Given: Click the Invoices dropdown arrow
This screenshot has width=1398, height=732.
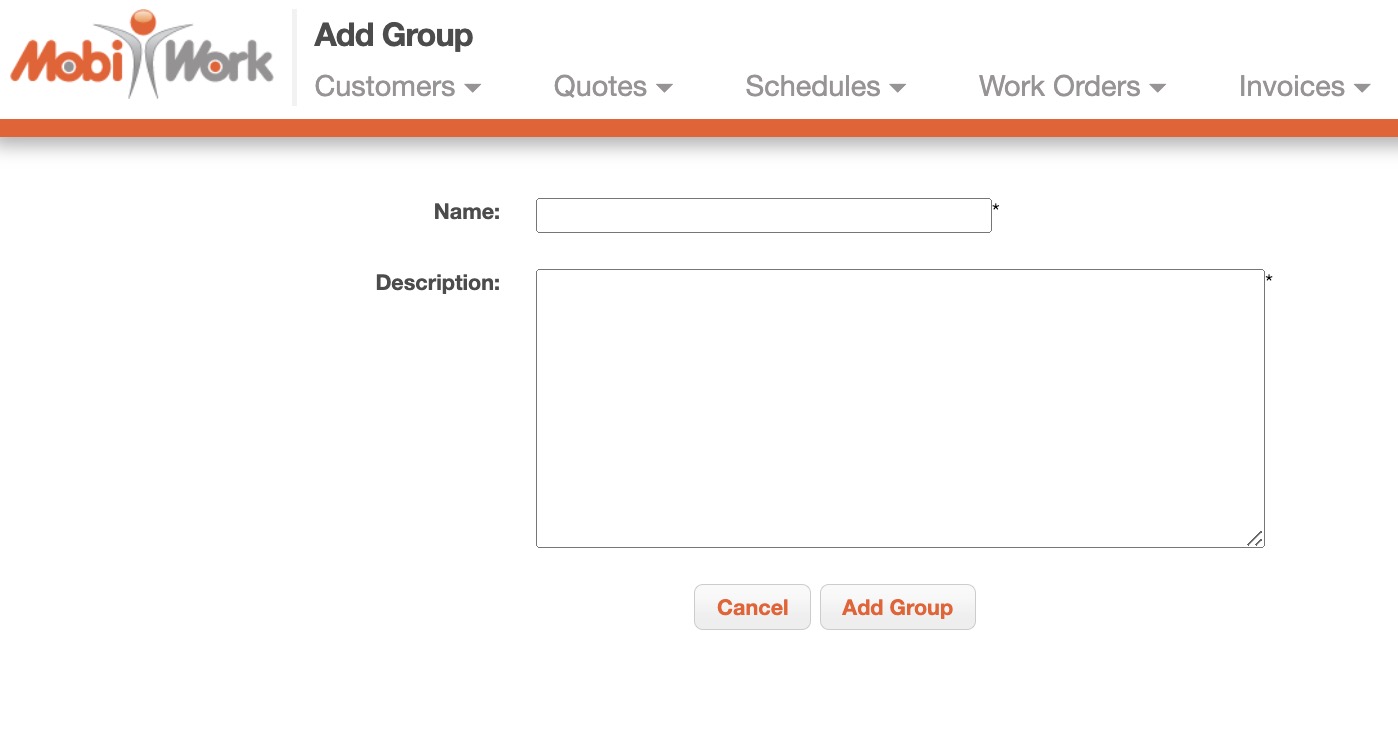Looking at the screenshot, I should (1362, 89).
